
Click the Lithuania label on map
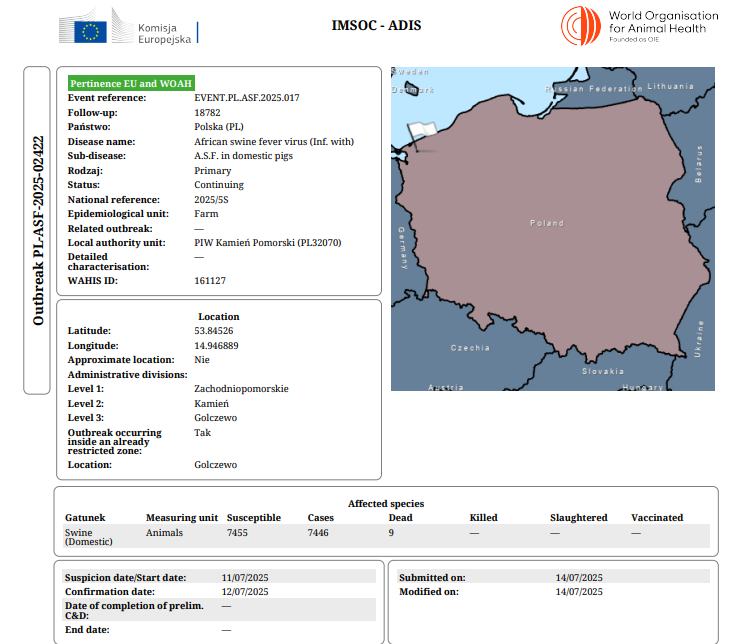pos(670,86)
